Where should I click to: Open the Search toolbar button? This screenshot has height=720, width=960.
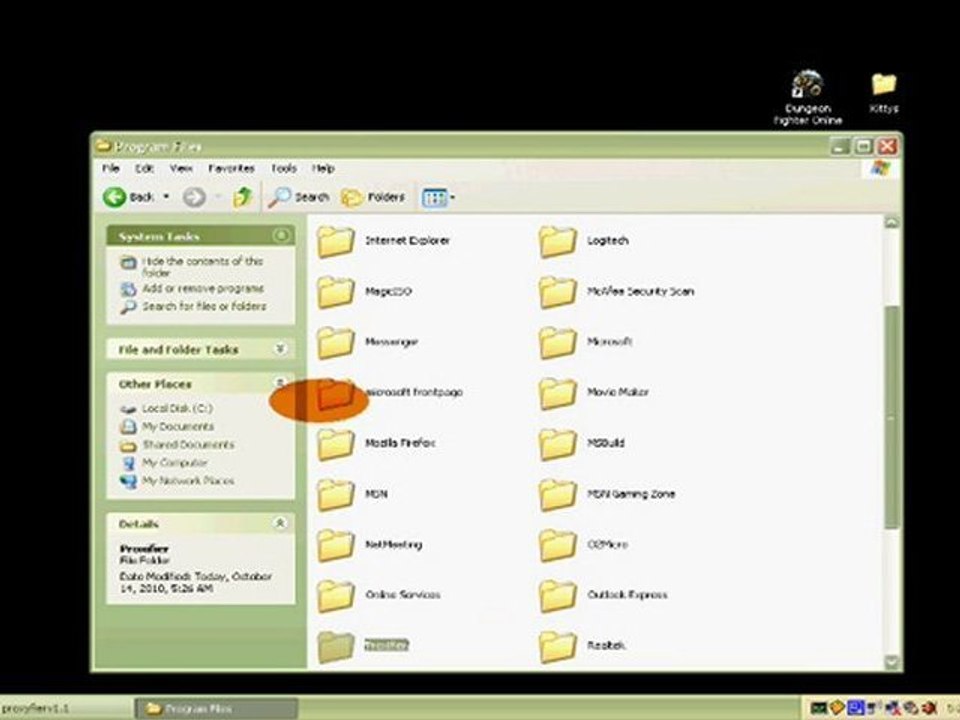(299, 197)
